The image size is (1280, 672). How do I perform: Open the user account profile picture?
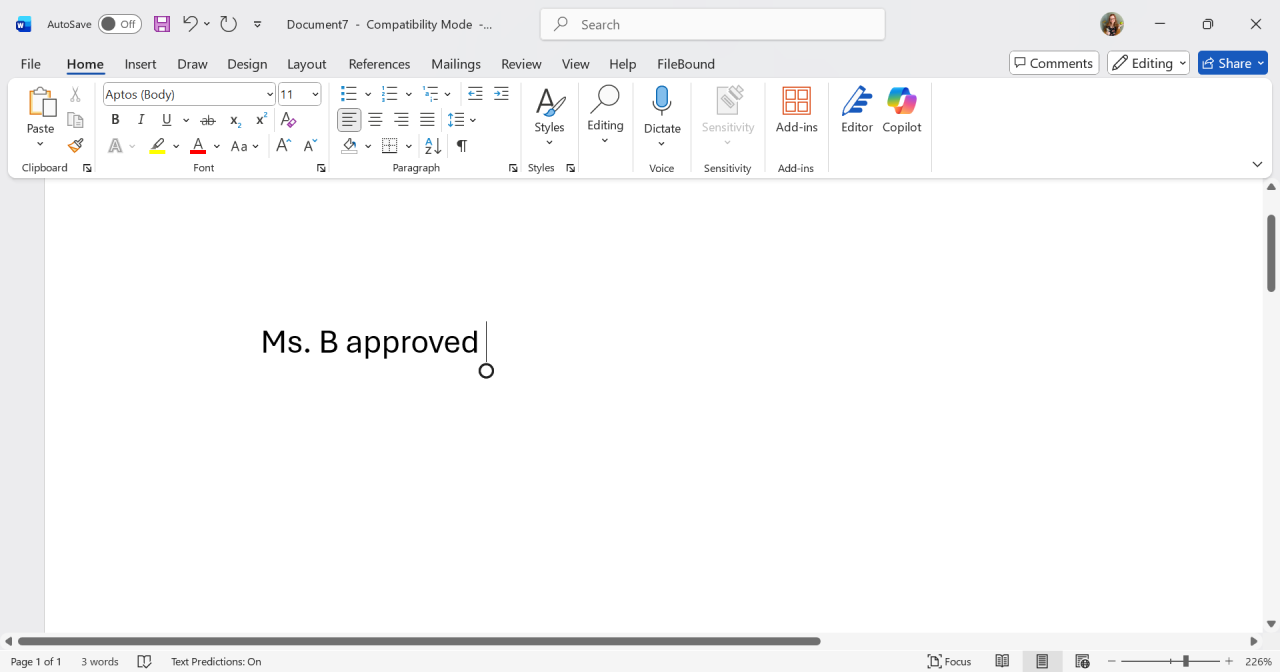tap(1112, 24)
